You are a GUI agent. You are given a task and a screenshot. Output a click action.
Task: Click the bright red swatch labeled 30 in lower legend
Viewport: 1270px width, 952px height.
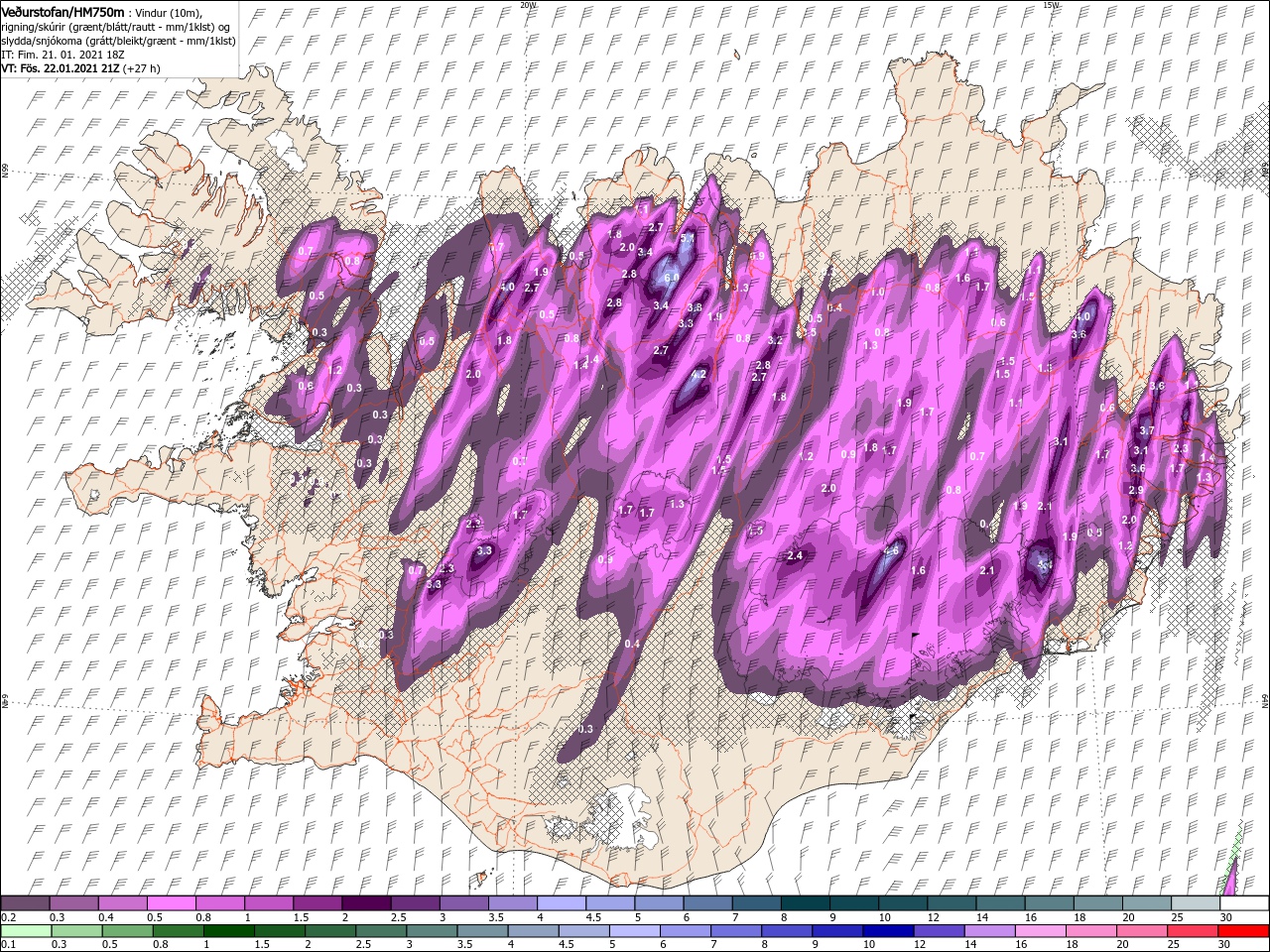pyautogui.click(x=1242, y=930)
